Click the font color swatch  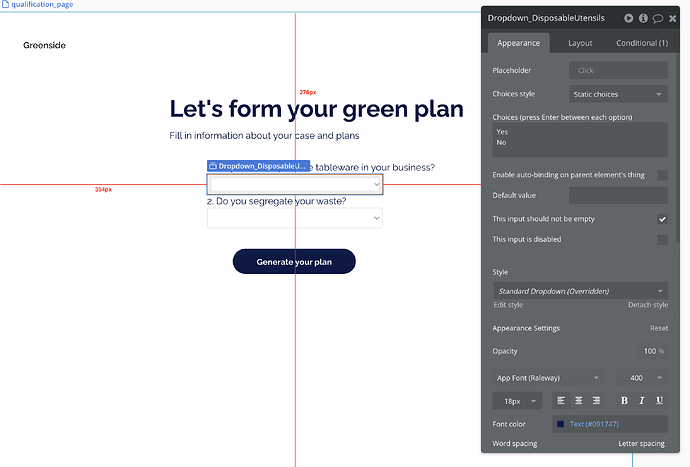click(560, 424)
